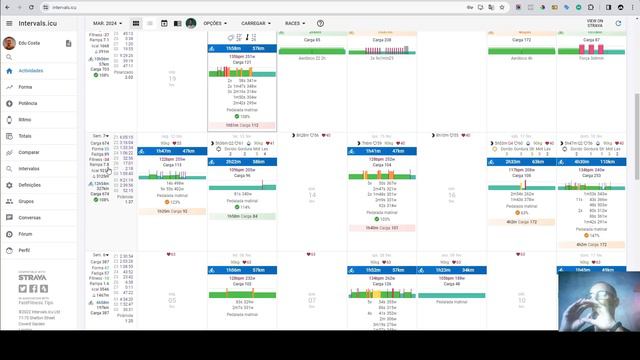
Task: Expand the Sem. 6 week summary arrow
Action: pos(107,255)
